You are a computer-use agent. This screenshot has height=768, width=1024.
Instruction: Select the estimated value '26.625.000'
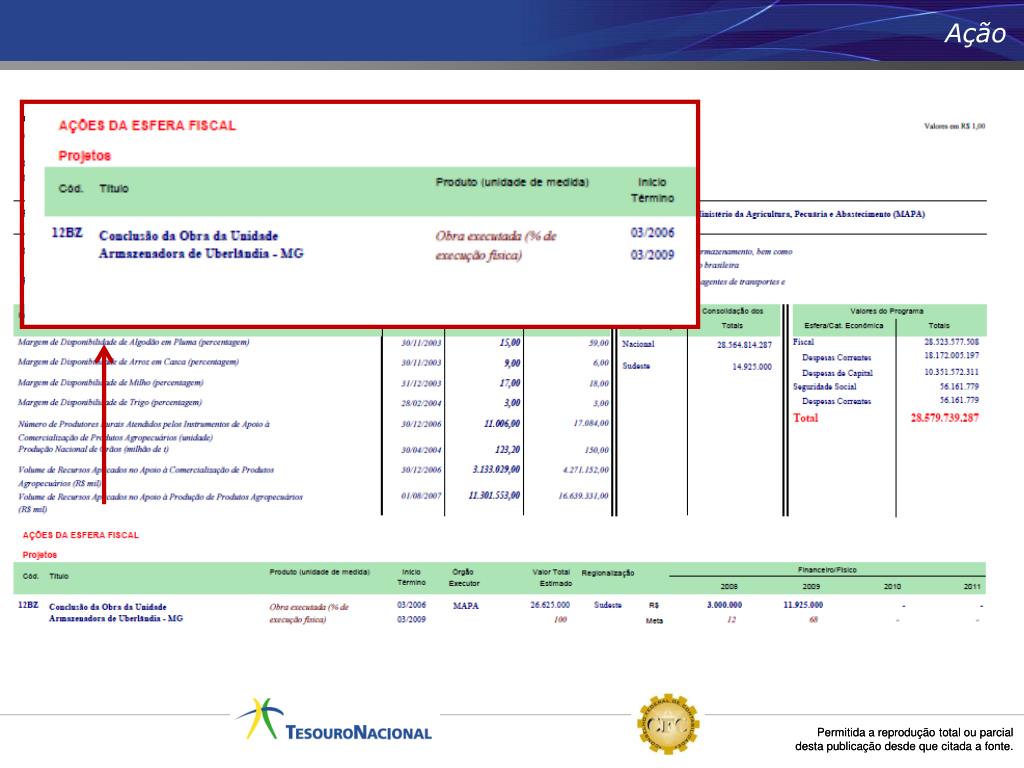[x=550, y=605]
